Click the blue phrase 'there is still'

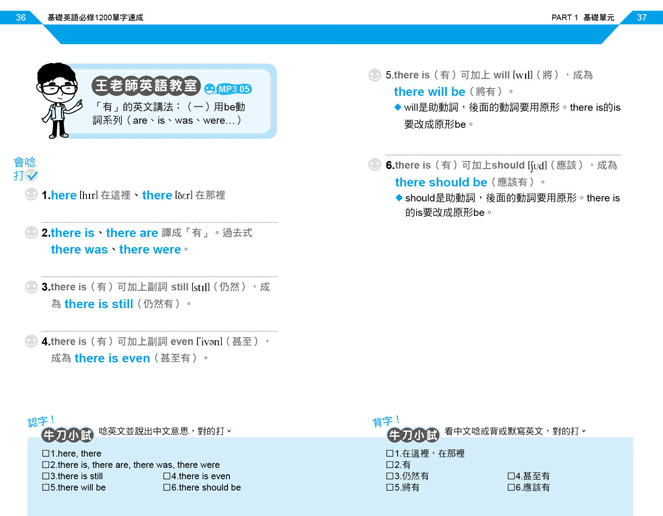point(99,304)
